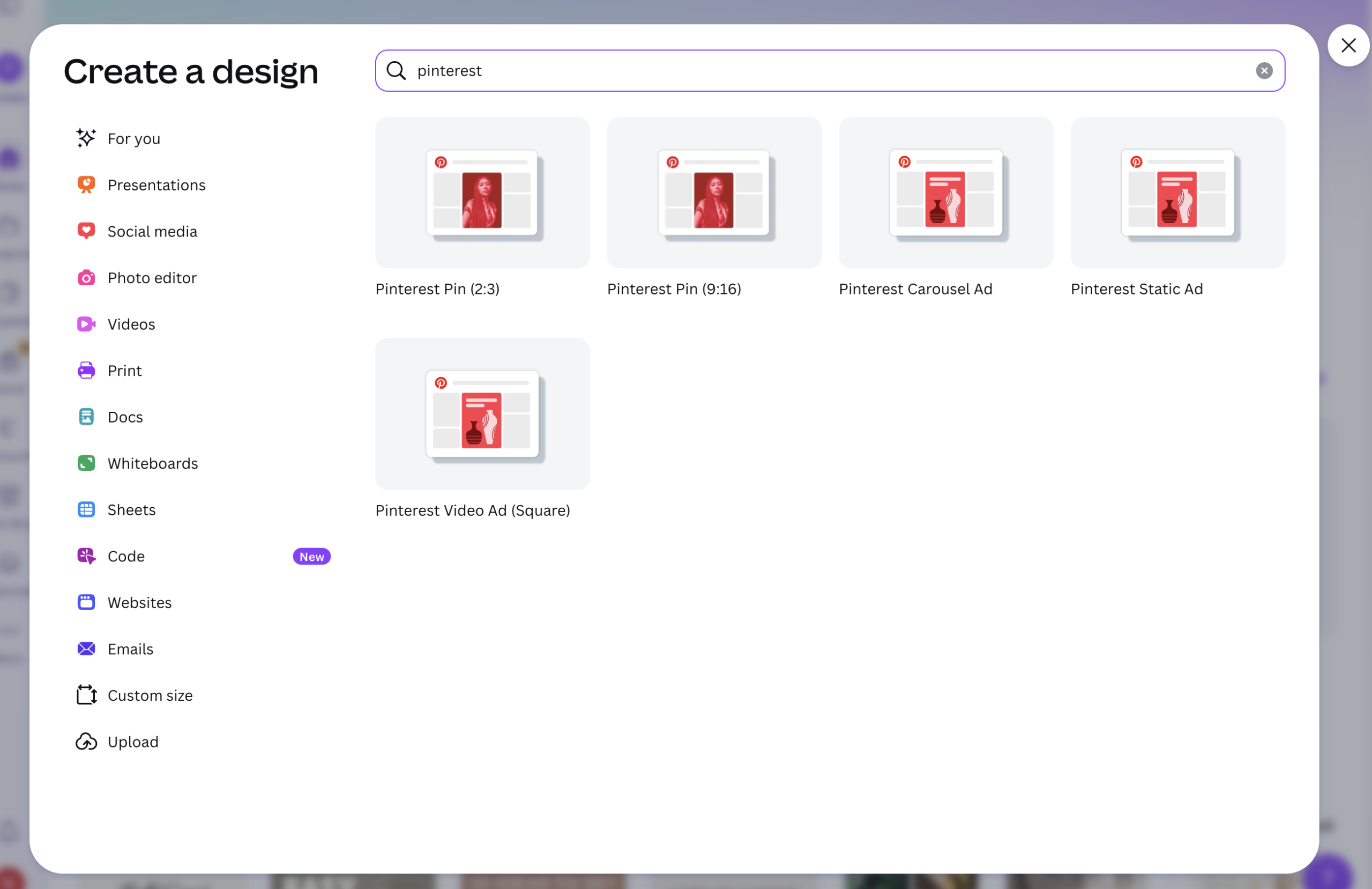Select the Social media category
Screen dimensions: 1372x889
[152, 231]
